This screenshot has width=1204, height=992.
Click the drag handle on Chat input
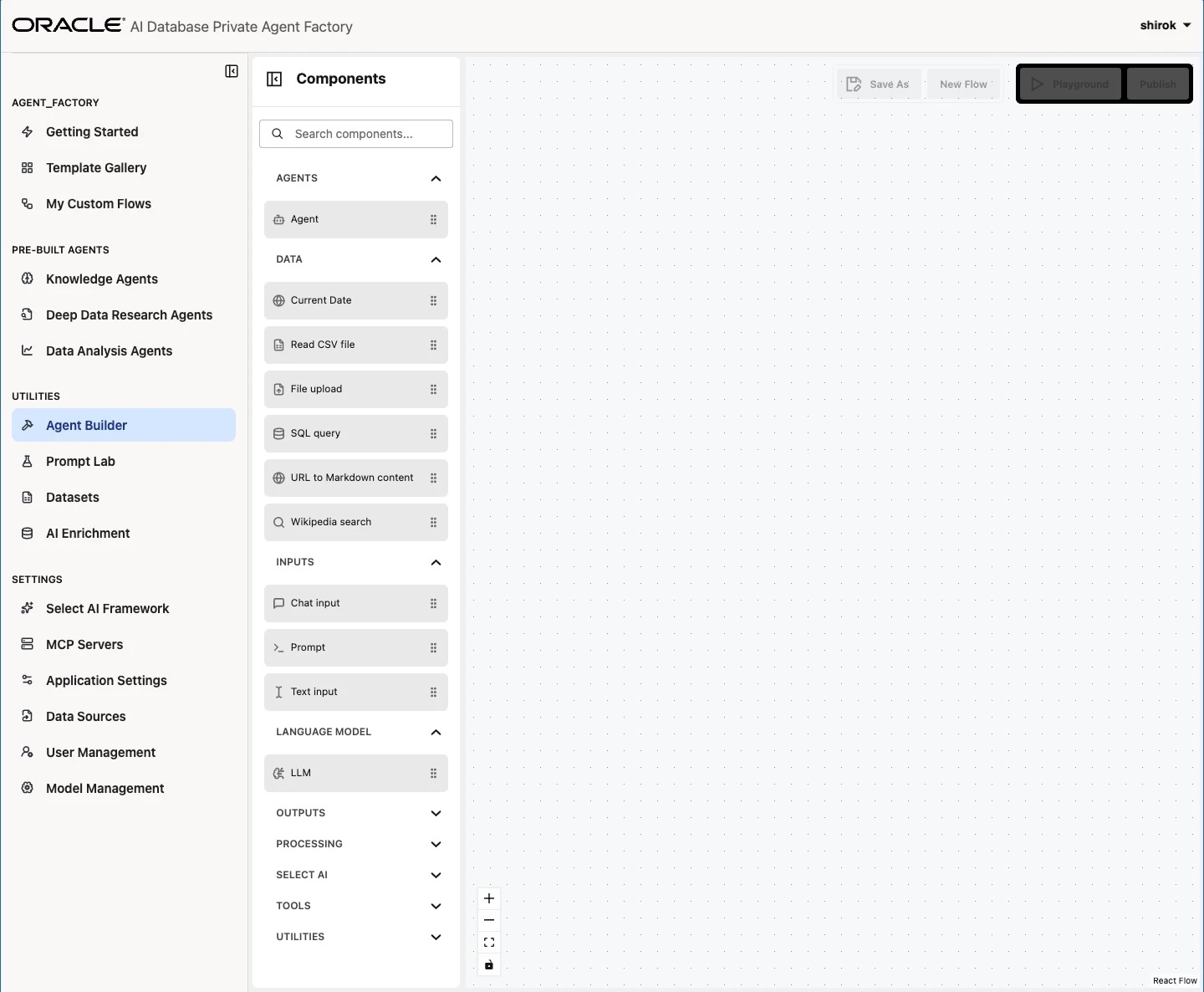[x=433, y=604]
